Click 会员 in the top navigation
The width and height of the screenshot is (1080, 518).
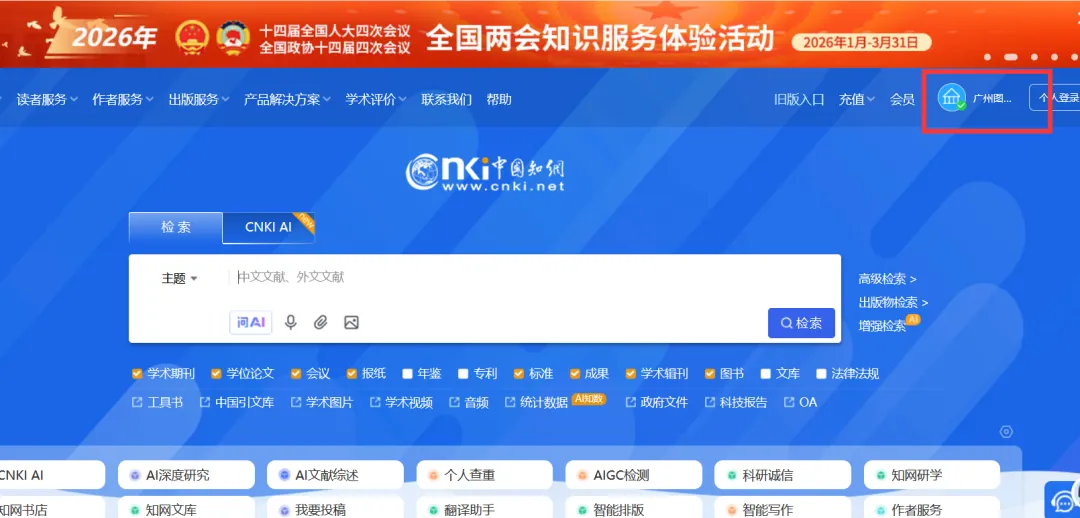click(x=902, y=99)
